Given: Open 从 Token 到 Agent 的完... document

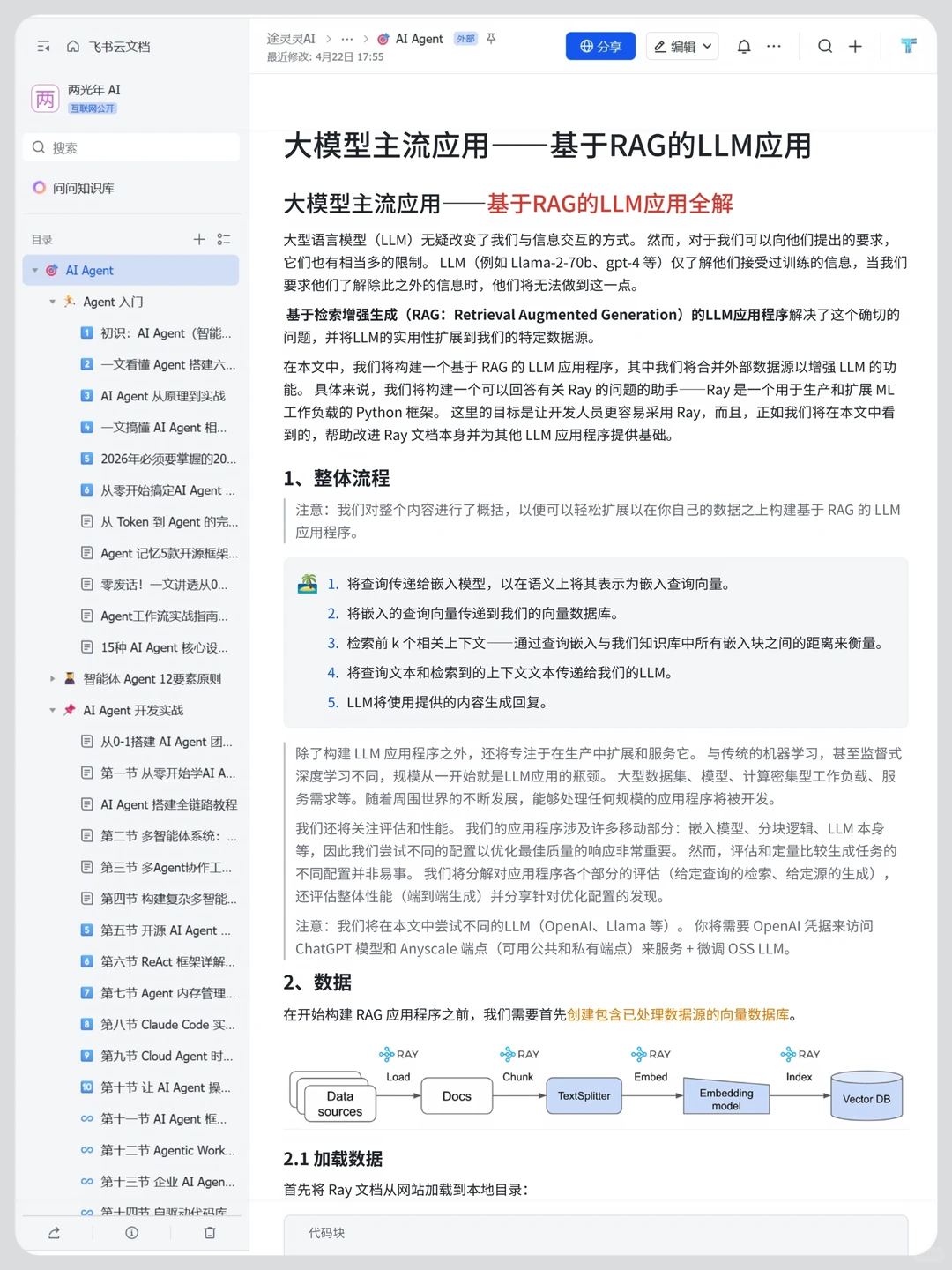Looking at the screenshot, I should tap(159, 521).
